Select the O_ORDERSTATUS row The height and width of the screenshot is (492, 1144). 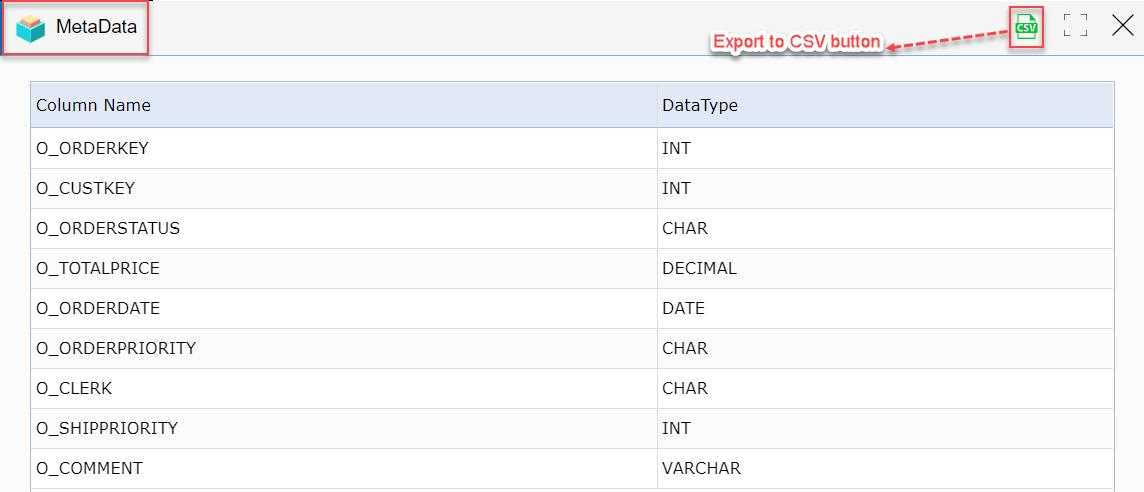572,228
